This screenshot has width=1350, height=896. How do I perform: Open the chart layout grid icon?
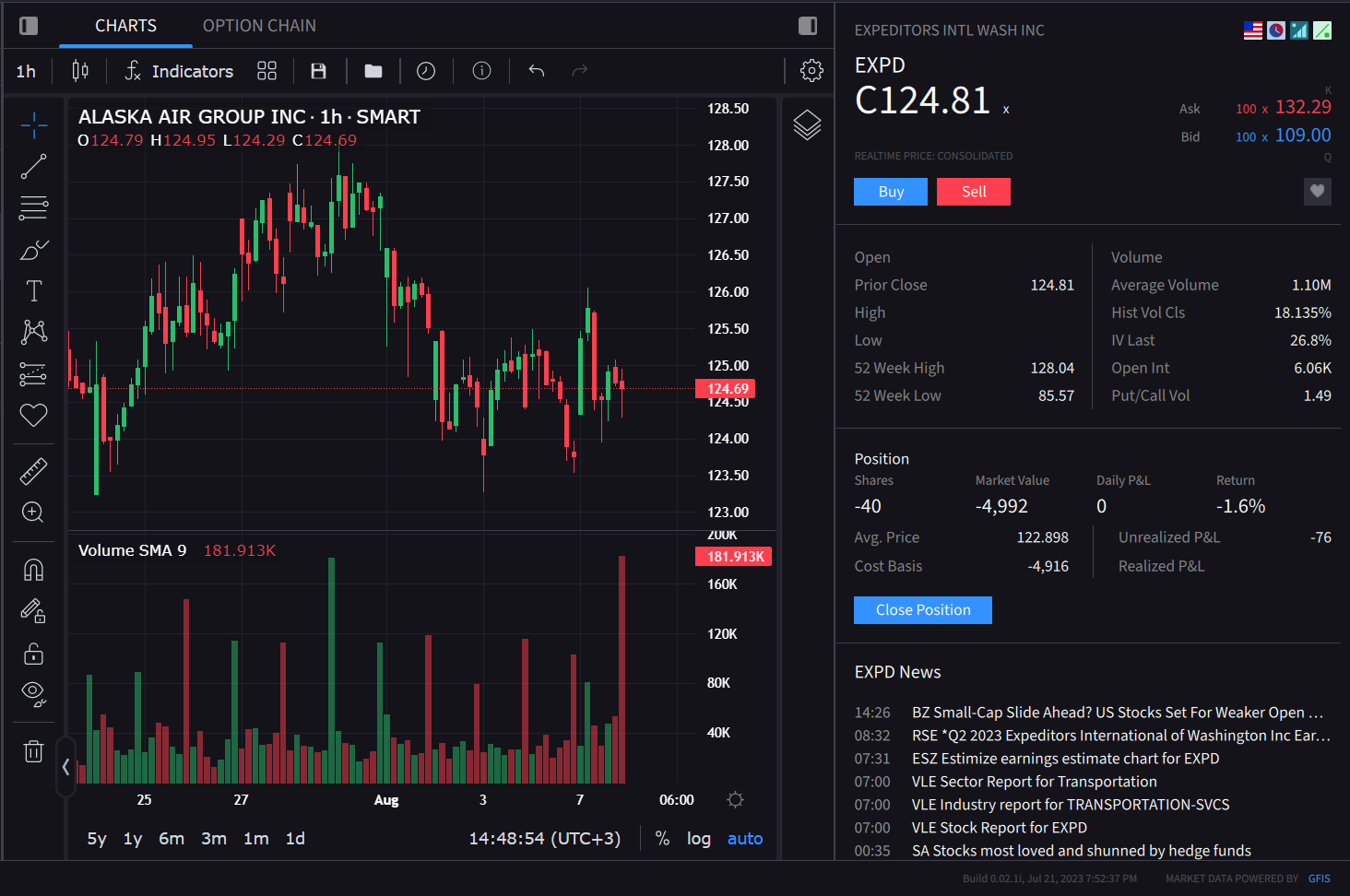tap(266, 71)
